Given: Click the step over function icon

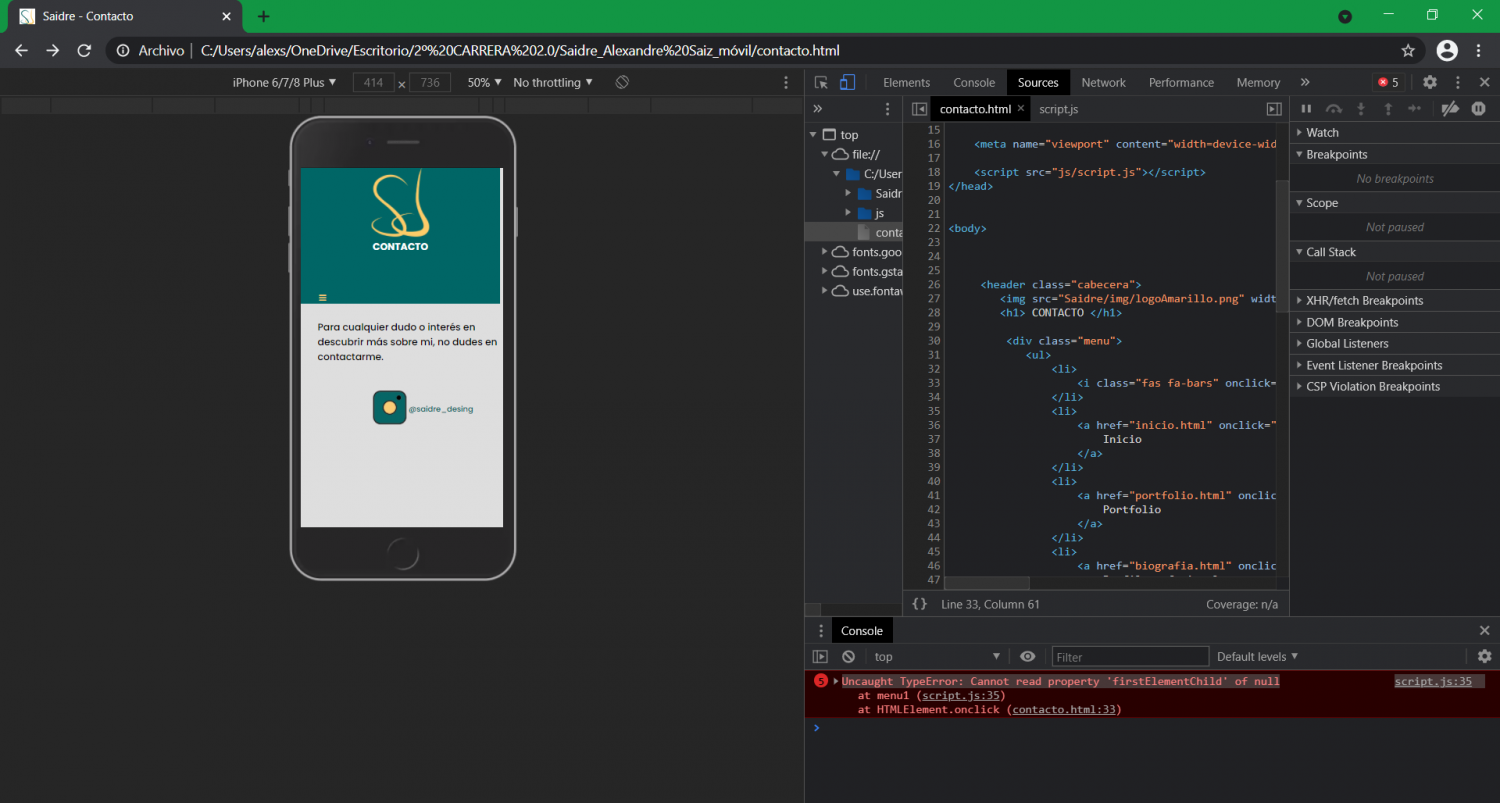Looking at the screenshot, I should (1333, 109).
